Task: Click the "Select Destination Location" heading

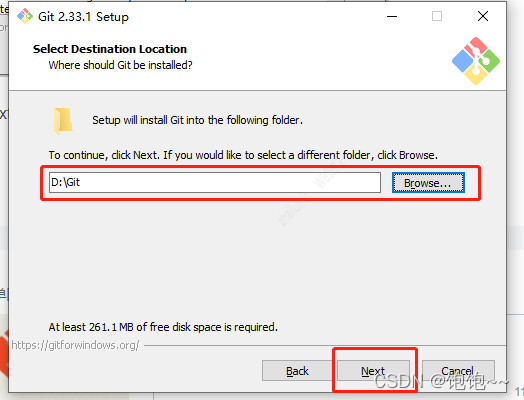Action: pyautogui.click(x=110, y=49)
